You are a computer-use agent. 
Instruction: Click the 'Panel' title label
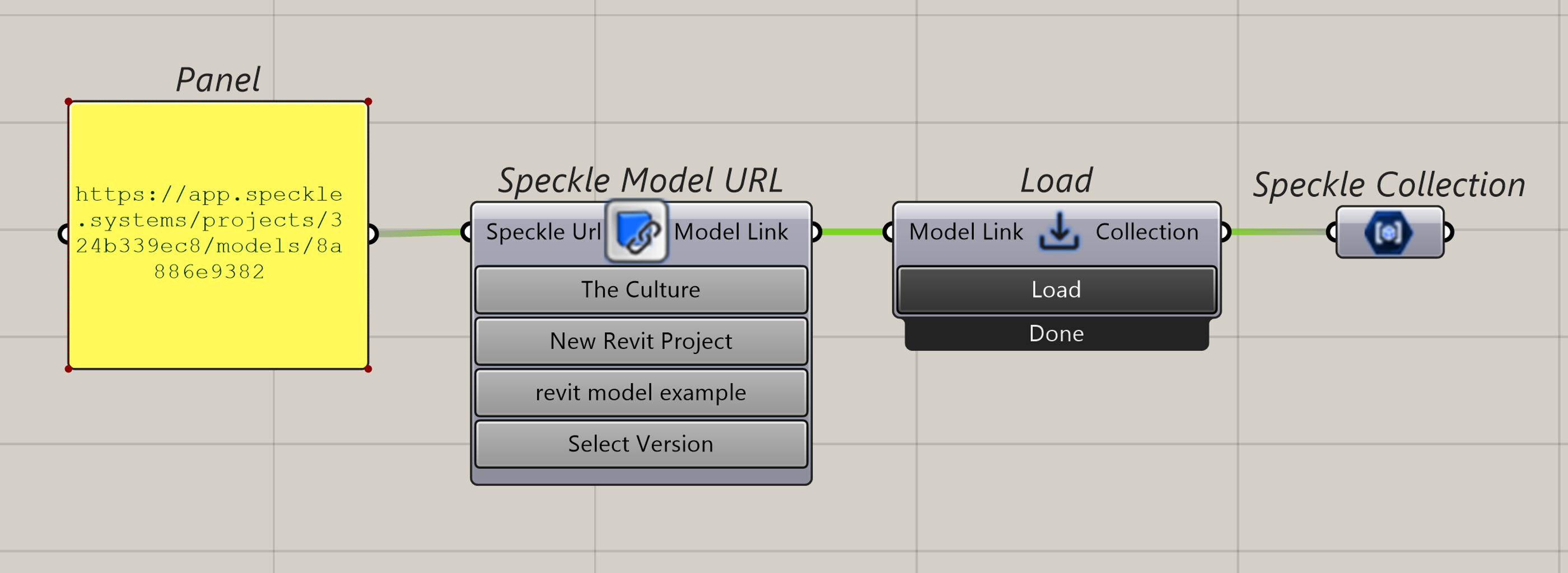point(218,80)
